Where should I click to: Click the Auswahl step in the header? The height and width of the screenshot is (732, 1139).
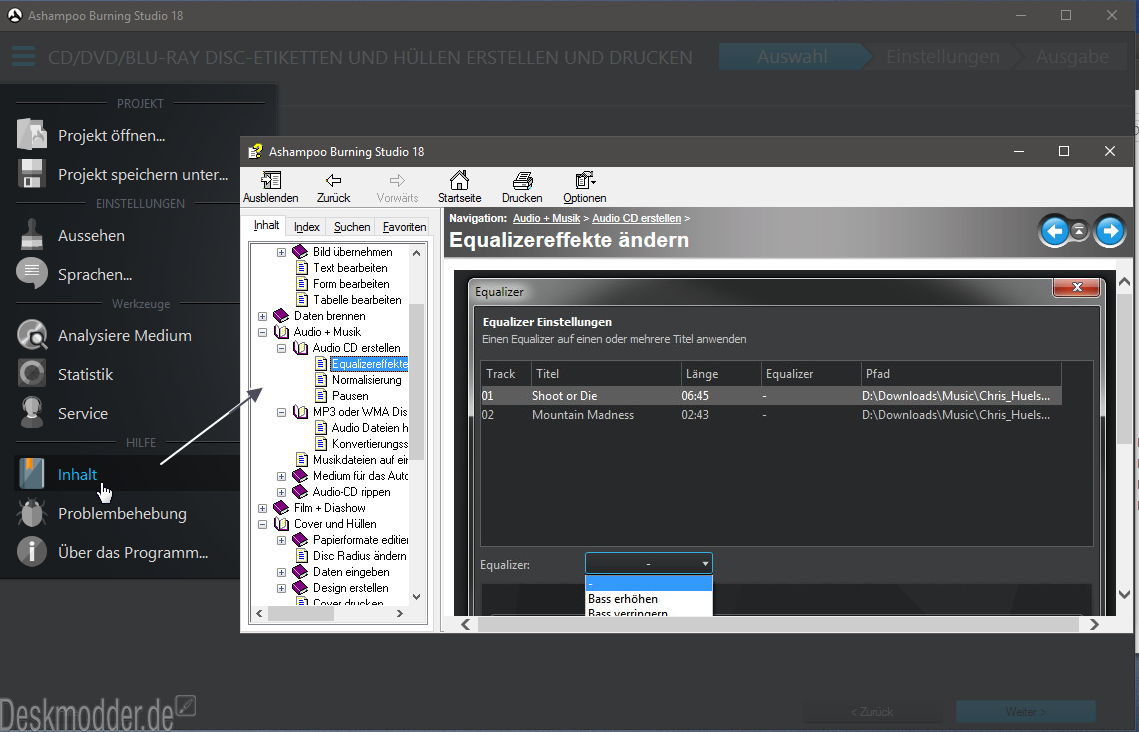(x=793, y=57)
